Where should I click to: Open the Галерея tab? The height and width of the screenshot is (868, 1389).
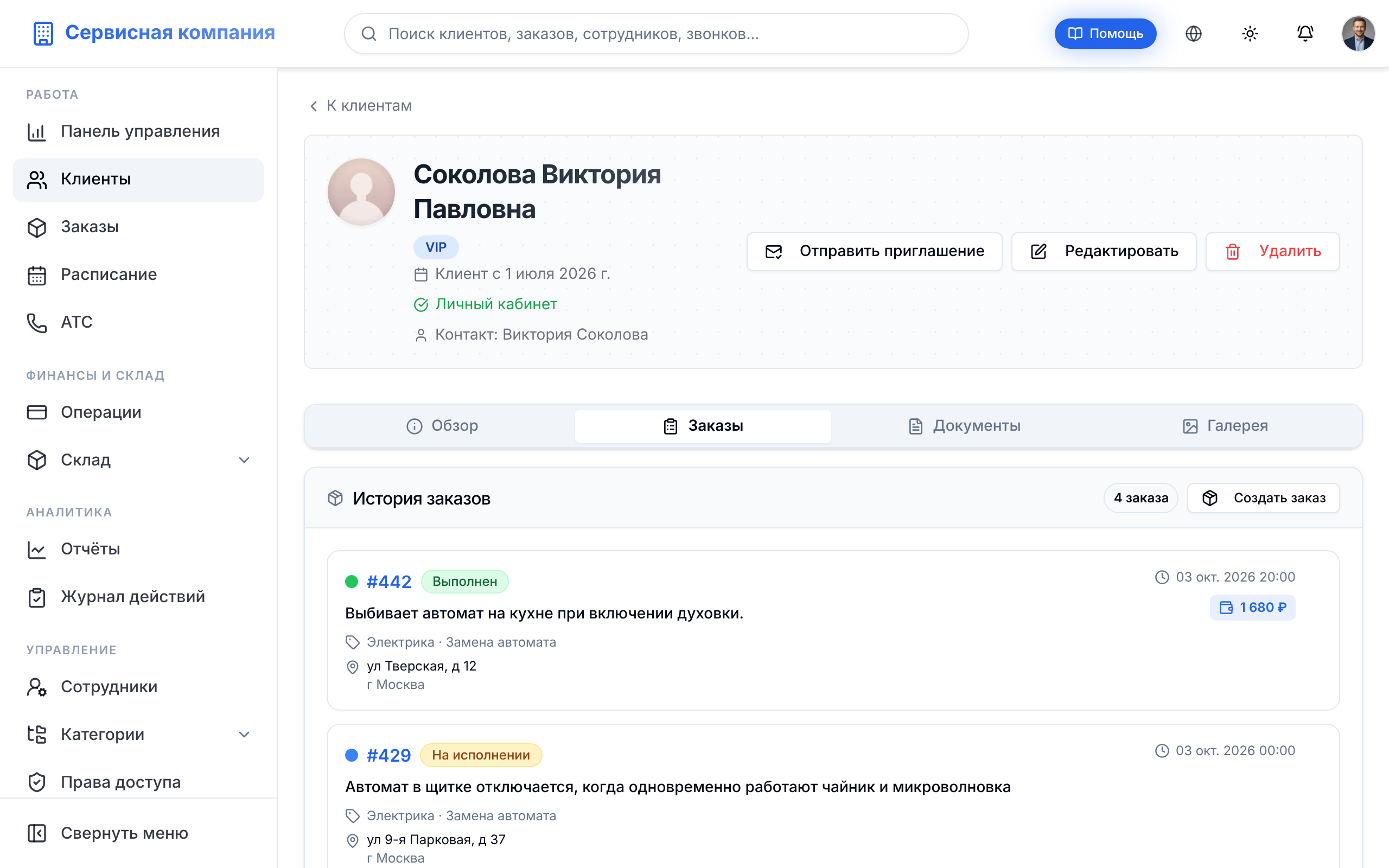(1226, 426)
